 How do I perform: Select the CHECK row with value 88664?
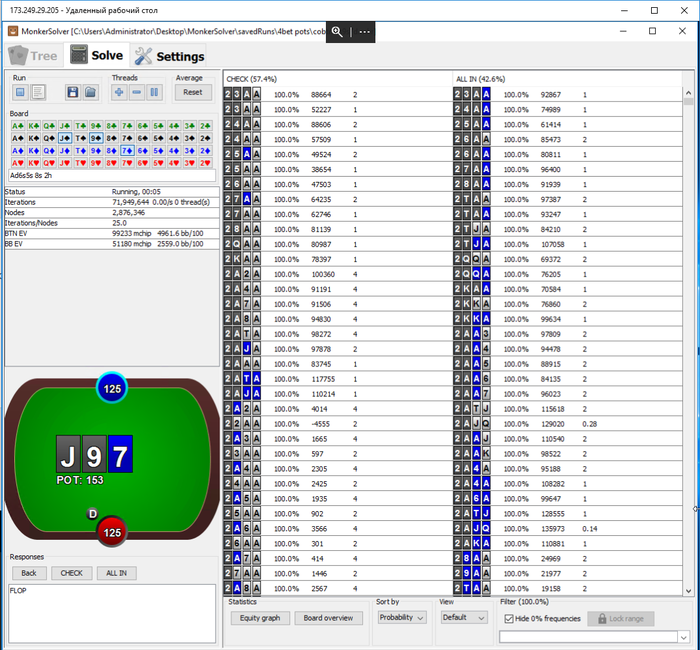click(338, 95)
